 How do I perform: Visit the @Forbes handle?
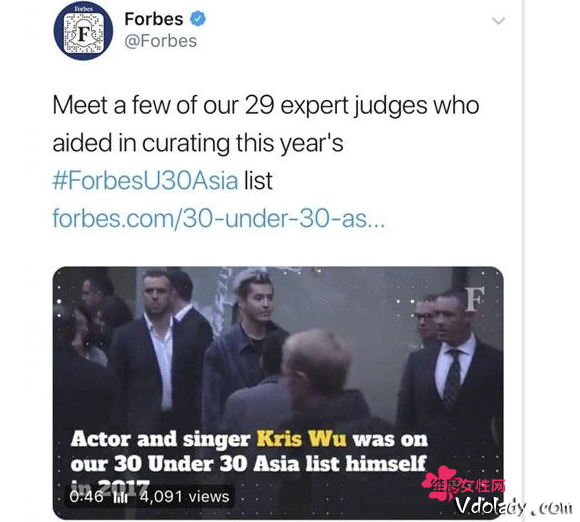click(160, 41)
